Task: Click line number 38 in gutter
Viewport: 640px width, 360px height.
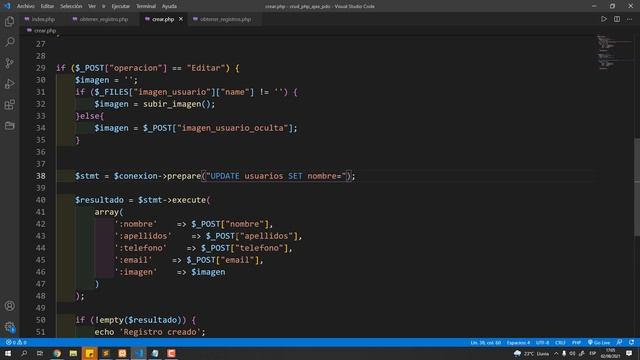Action: pos(40,176)
